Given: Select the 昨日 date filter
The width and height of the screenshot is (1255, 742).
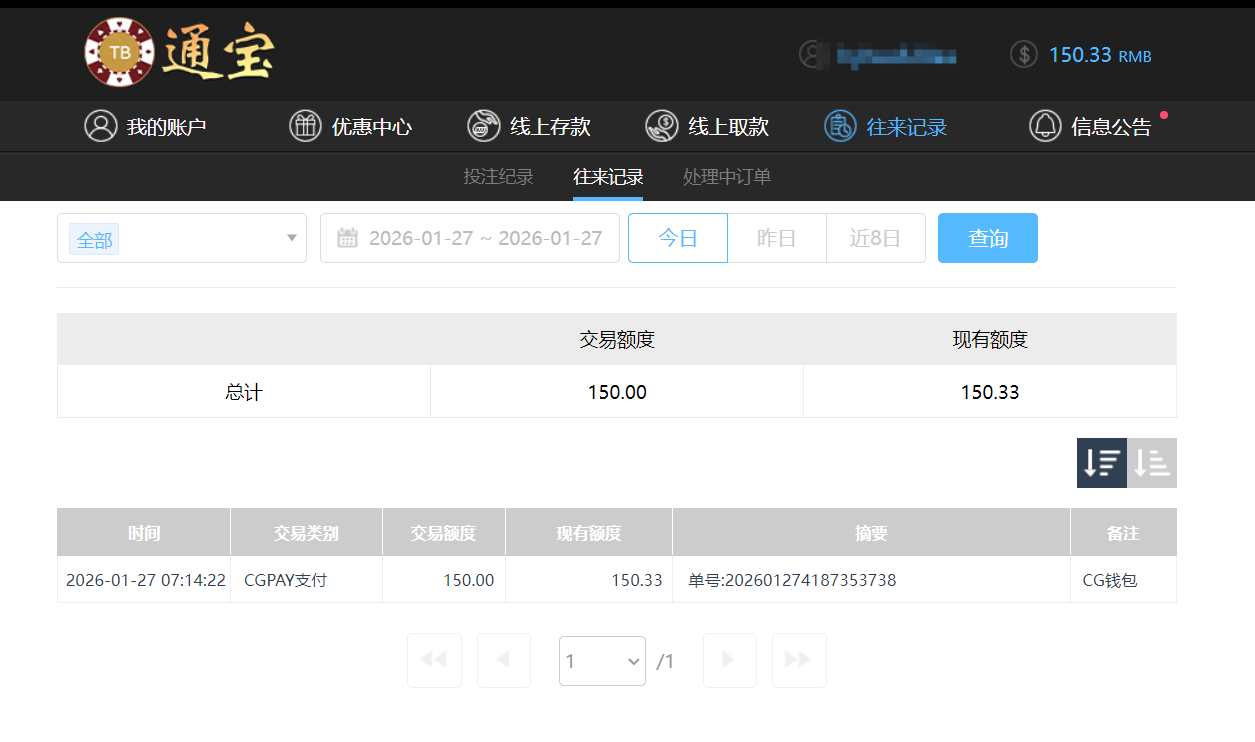Looking at the screenshot, I should click(x=777, y=238).
